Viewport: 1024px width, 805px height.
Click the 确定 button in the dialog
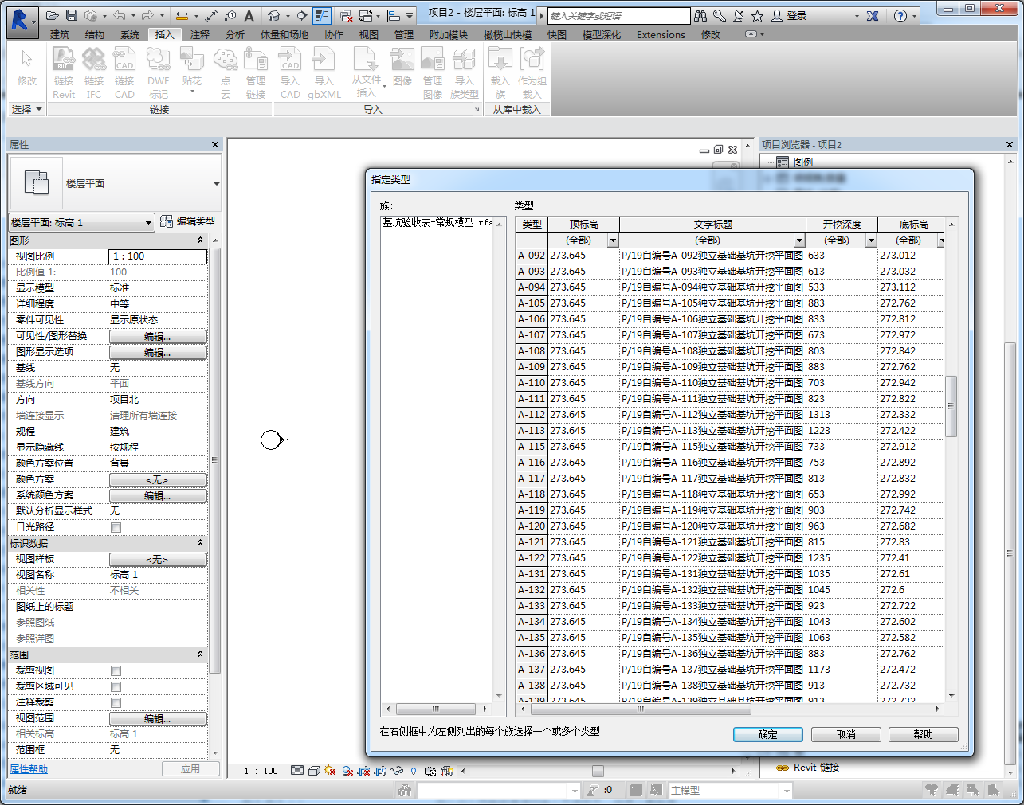767,734
